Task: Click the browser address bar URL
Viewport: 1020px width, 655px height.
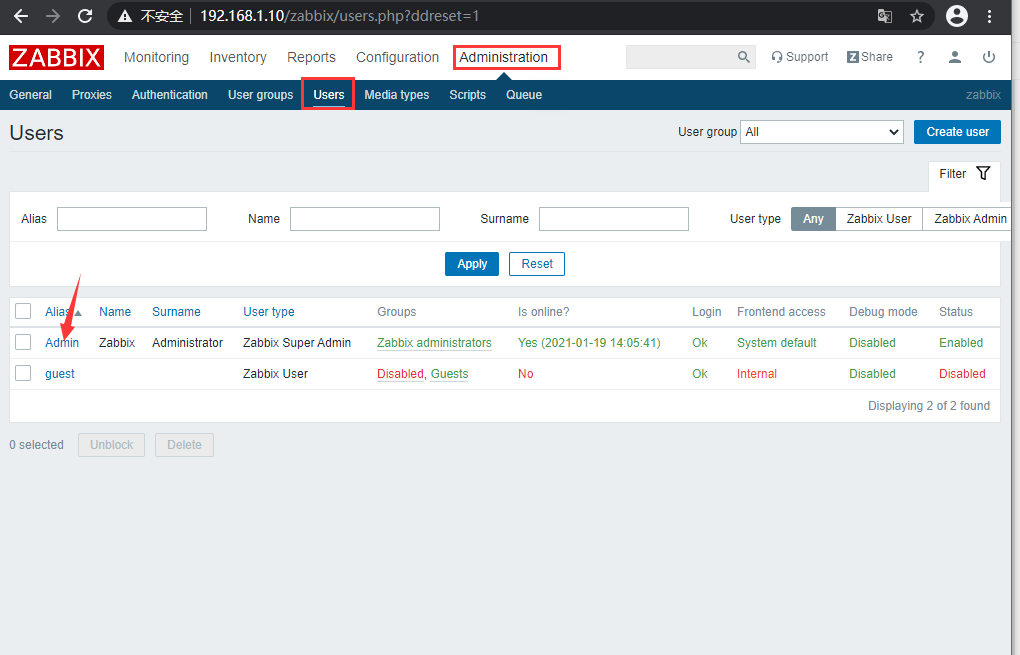Action: coord(340,16)
